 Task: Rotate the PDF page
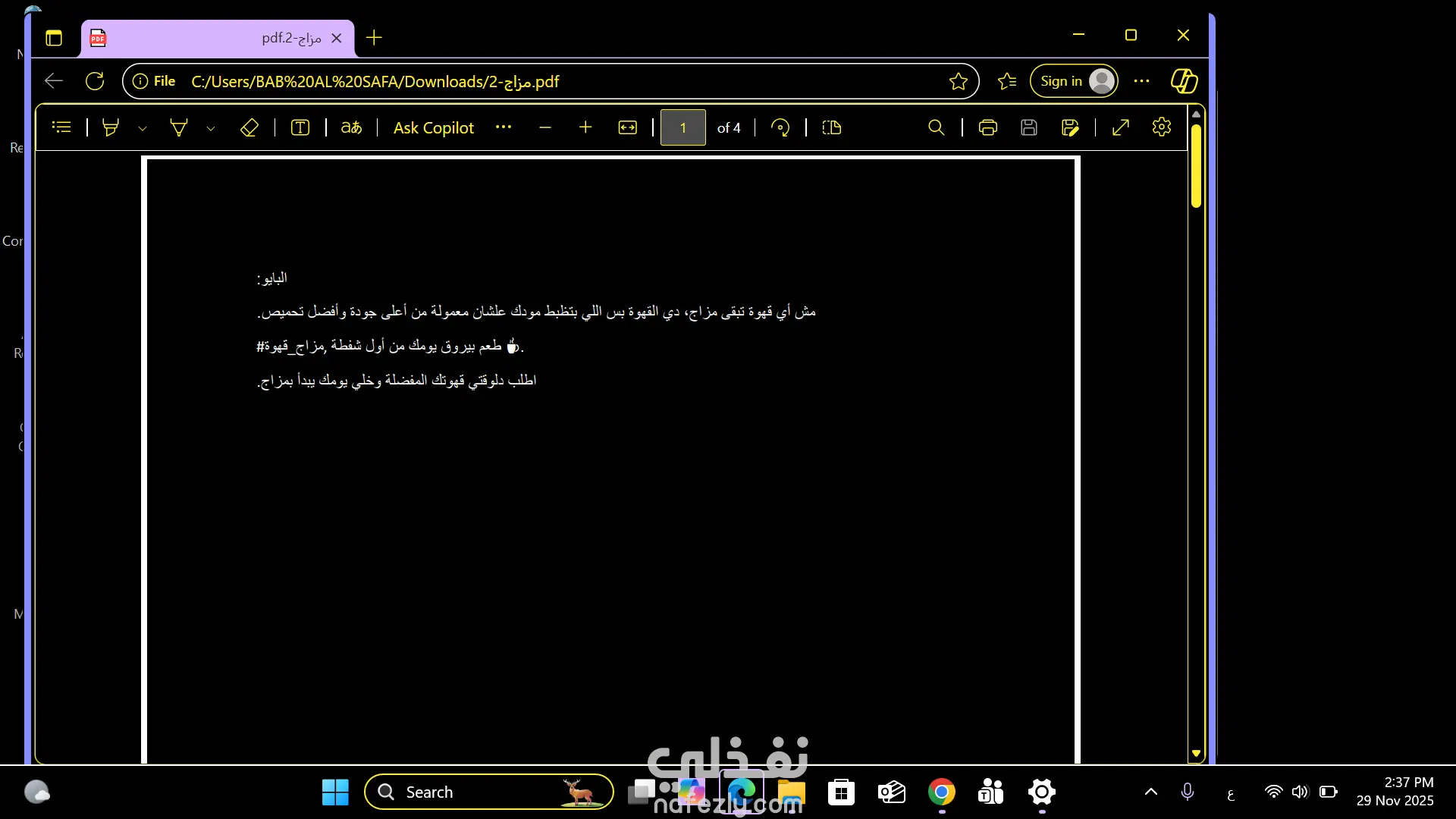pos(780,127)
